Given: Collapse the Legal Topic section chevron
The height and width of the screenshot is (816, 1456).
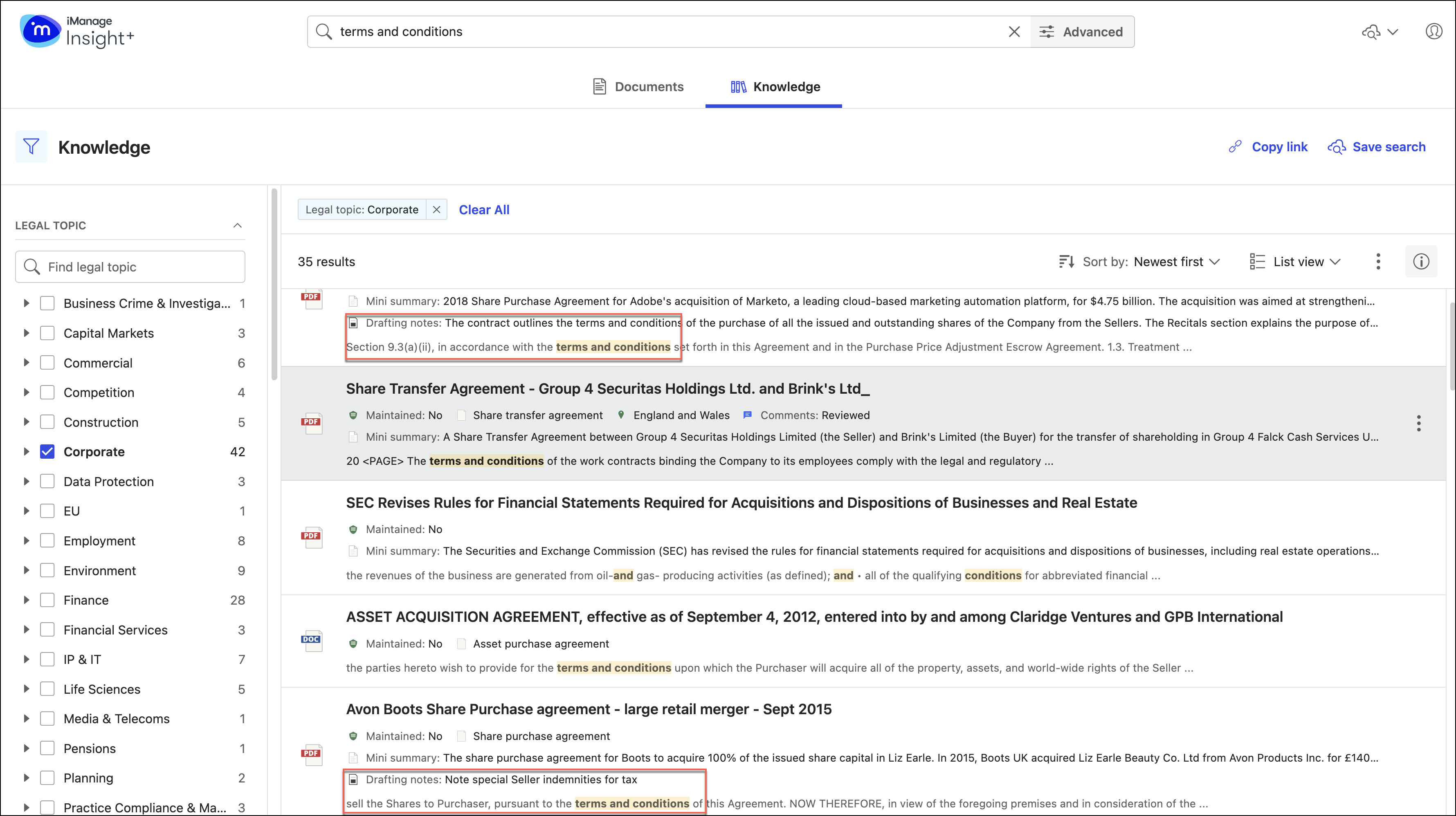Looking at the screenshot, I should (x=237, y=226).
